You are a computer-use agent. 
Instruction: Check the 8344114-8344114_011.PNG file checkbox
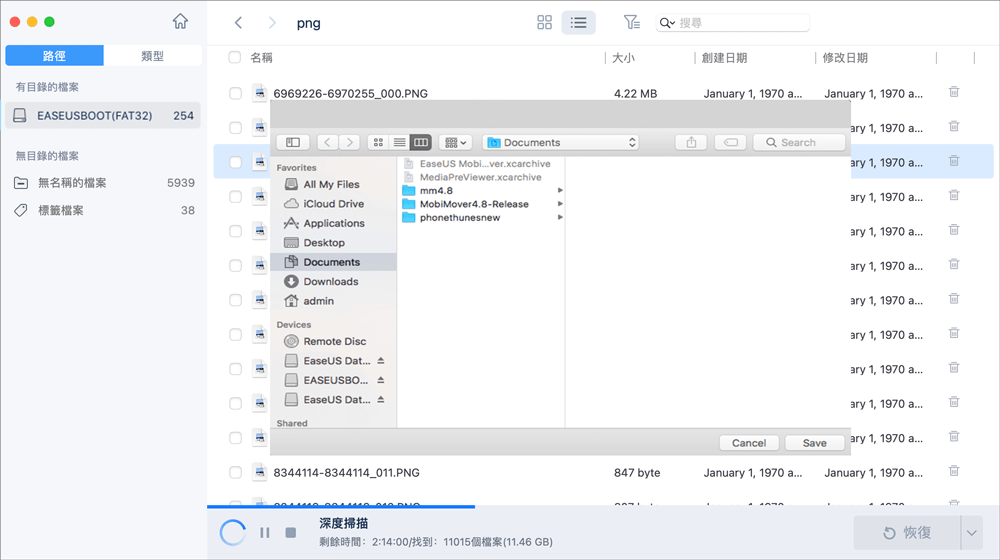pos(235,473)
